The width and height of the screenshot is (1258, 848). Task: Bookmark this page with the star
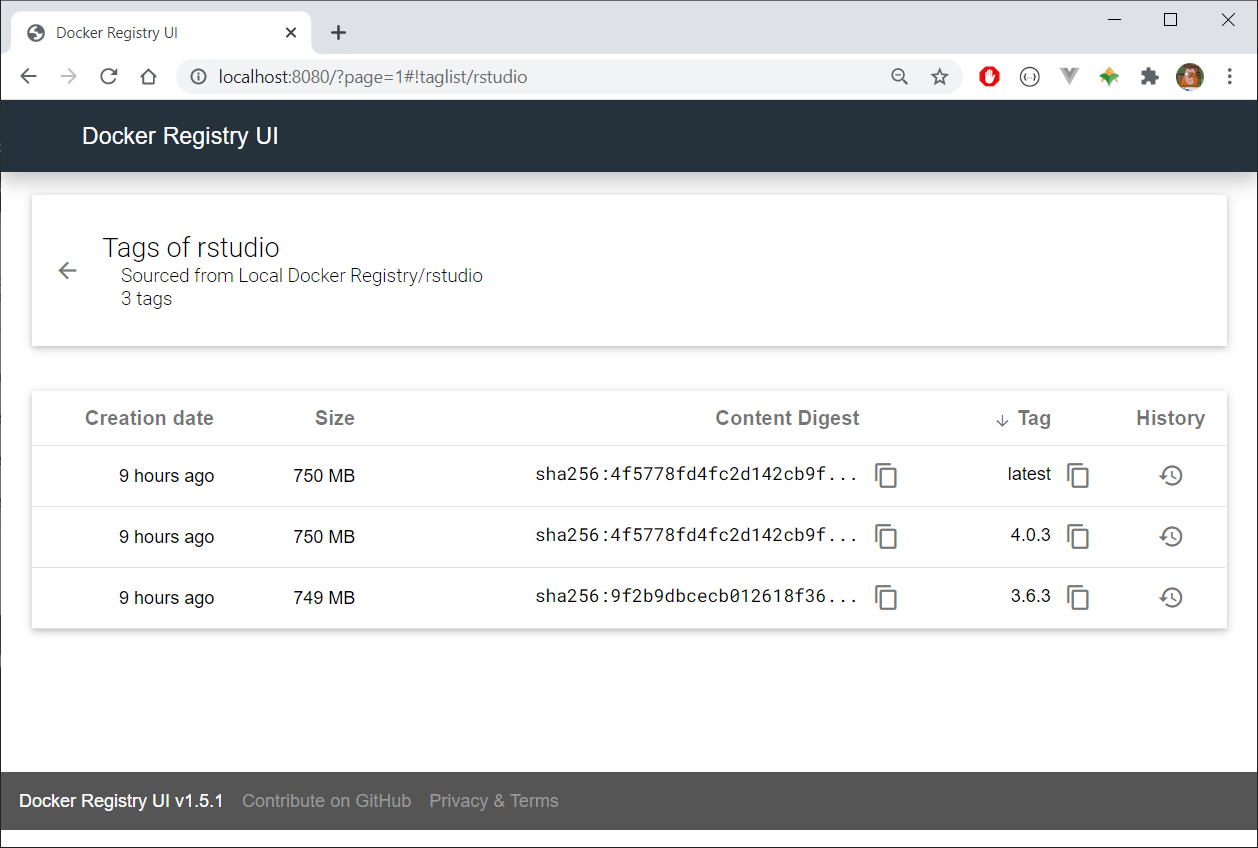(x=940, y=77)
